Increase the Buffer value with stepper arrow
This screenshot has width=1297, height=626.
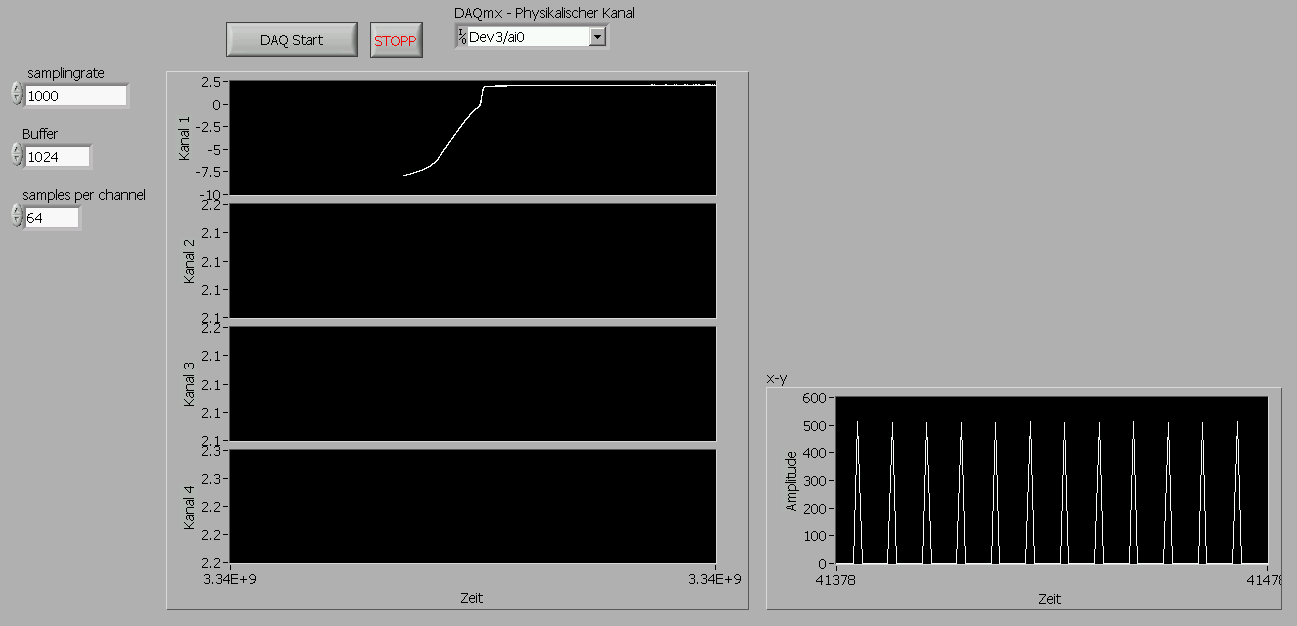point(16,150)
